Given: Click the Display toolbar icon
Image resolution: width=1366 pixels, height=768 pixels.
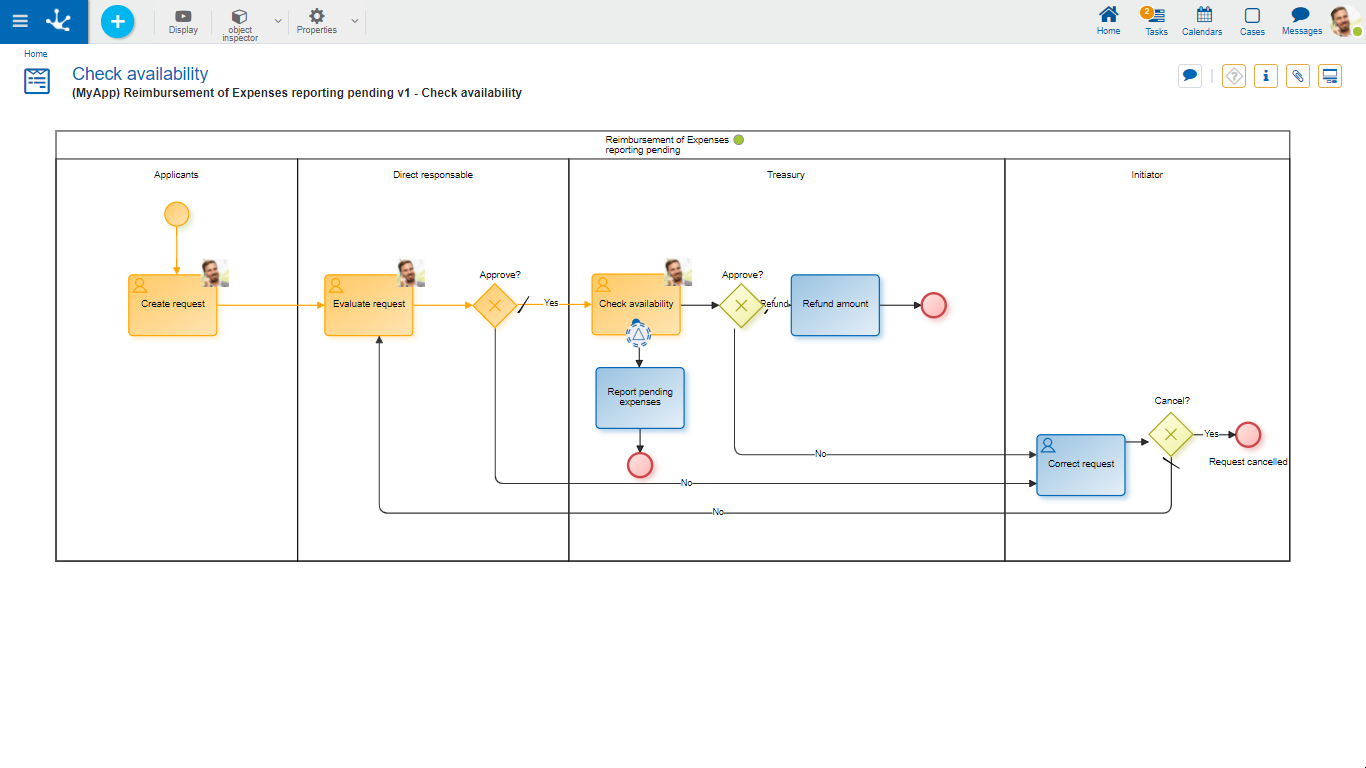Looking at the screenshot, I should (x=183, y=21).
